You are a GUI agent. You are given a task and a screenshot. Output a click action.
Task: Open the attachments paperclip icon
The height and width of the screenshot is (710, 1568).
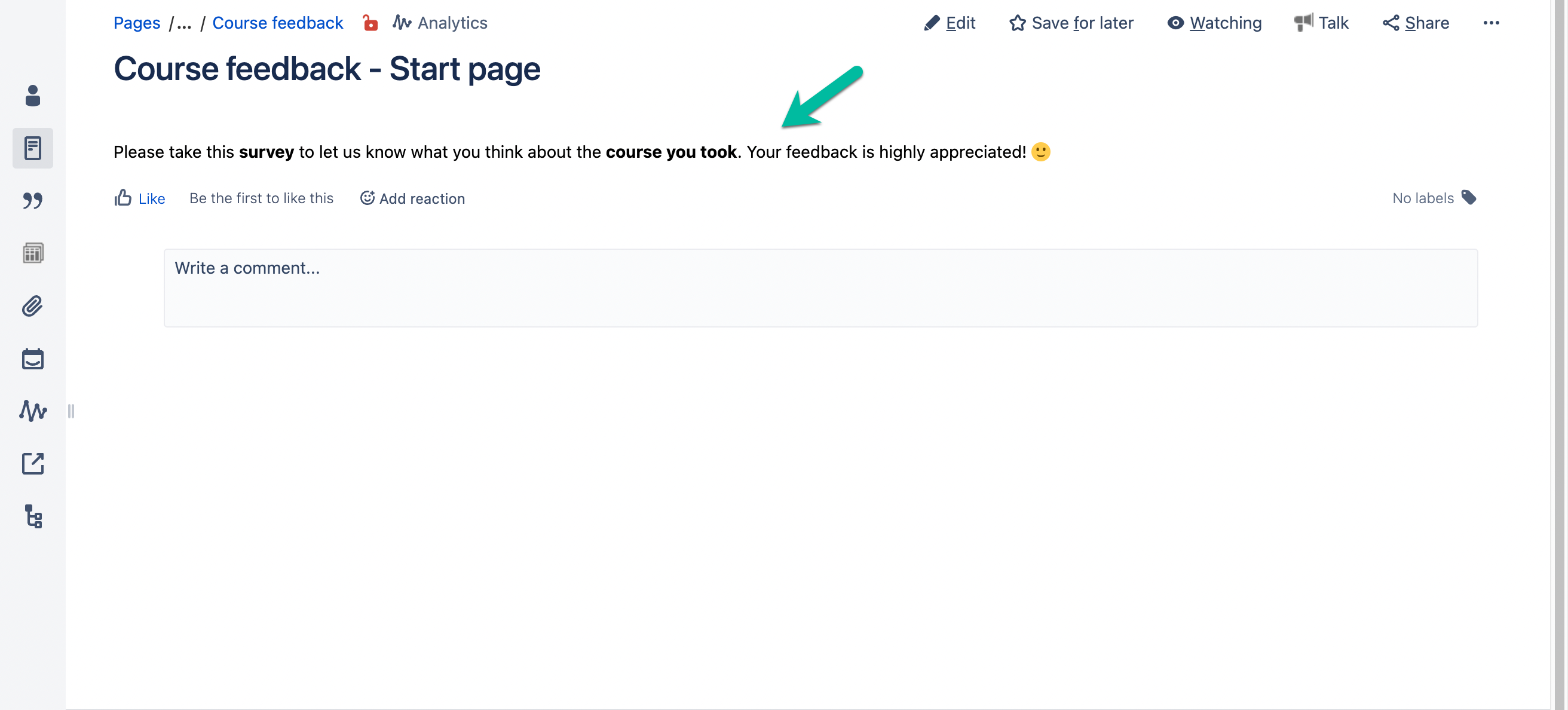pyautogui.click(x=33, y=306)
